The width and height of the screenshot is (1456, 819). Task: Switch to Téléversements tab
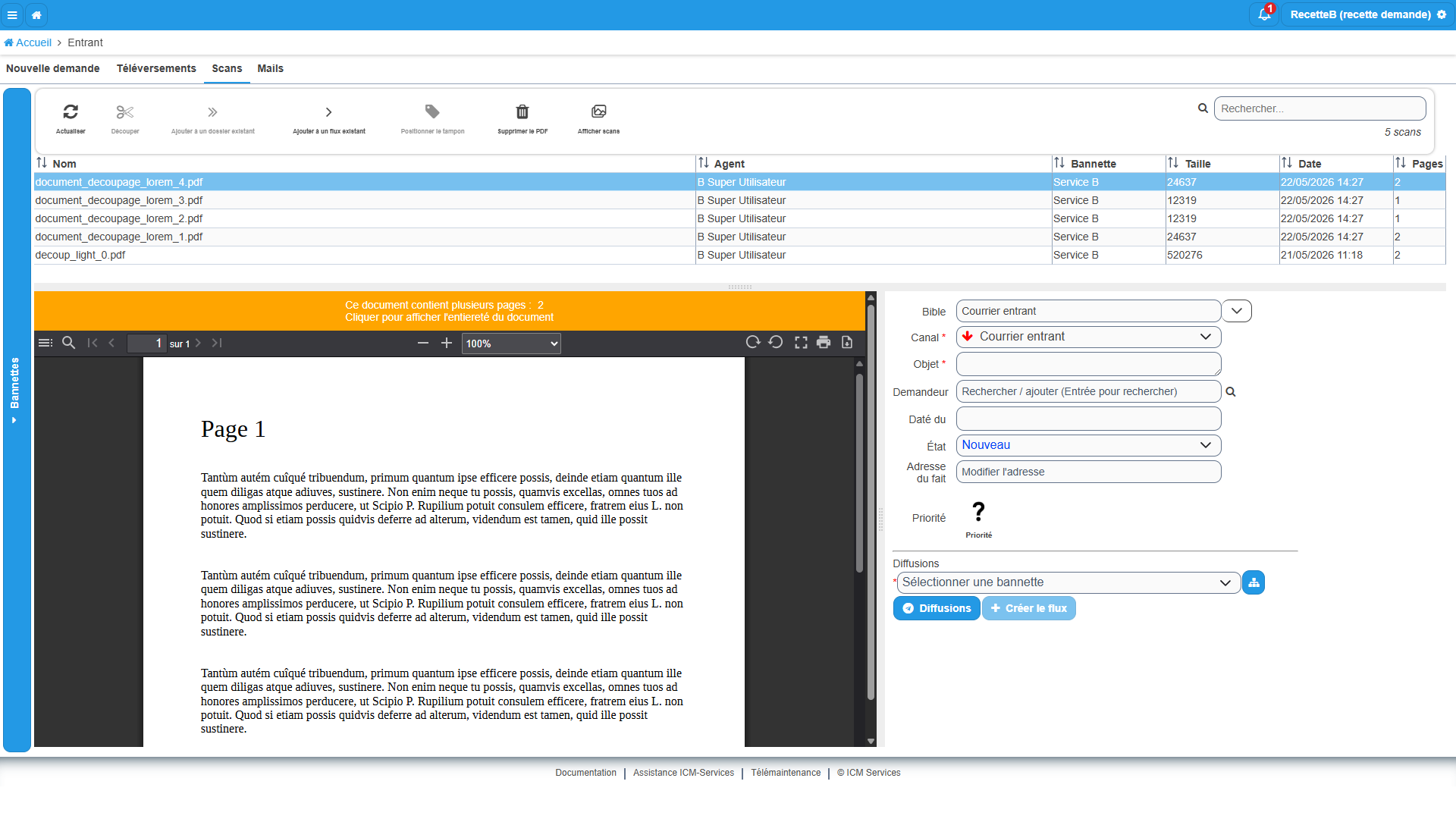pyautogui.click(x=156, y=68)
